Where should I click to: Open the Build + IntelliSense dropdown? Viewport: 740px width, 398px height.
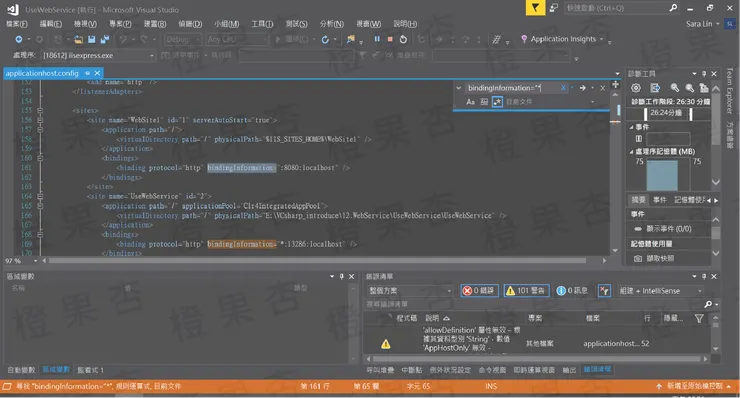[x=660, y=291]
